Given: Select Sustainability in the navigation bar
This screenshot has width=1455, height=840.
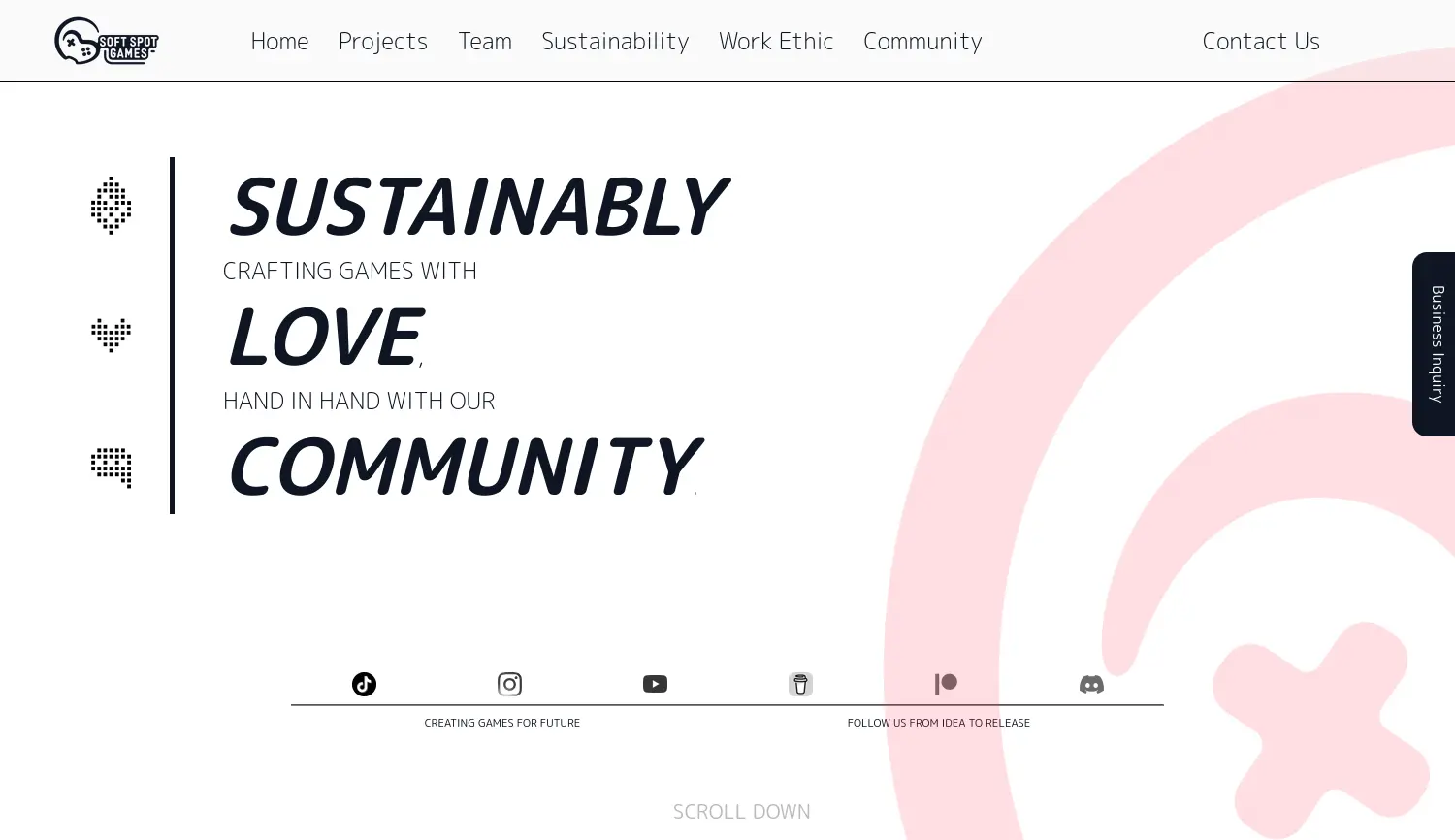Looking at the screenshot, I should 615,41.
